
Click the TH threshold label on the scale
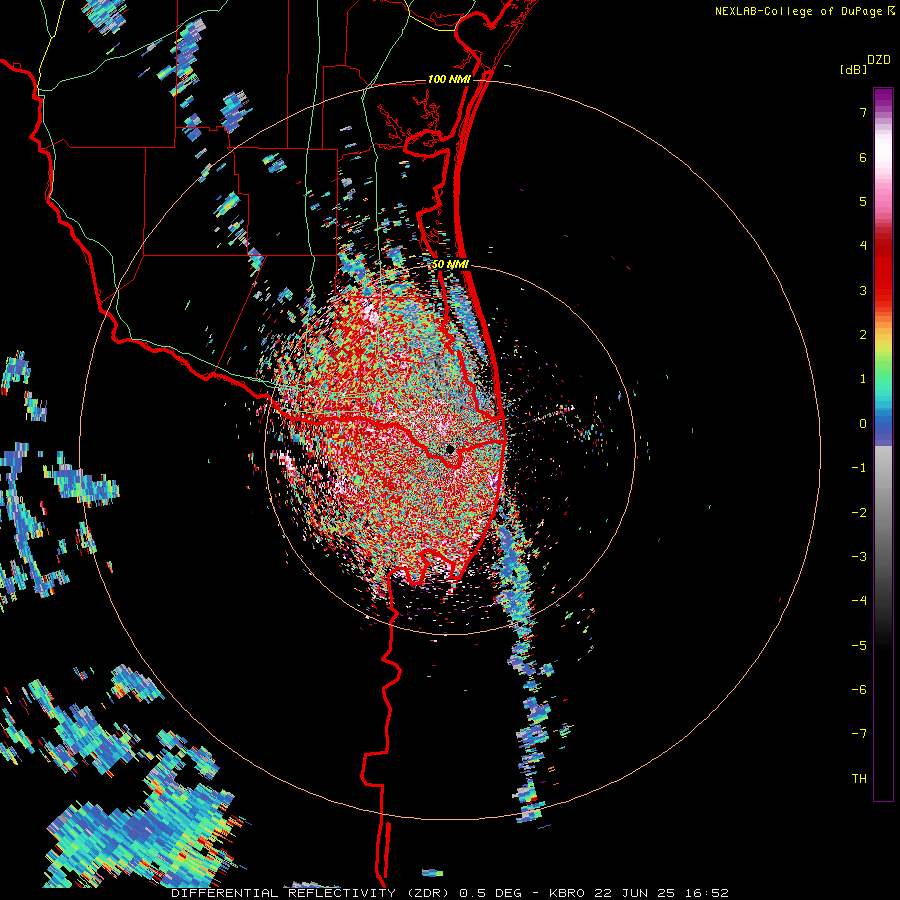pyautogui.click(x=859, y=779)
